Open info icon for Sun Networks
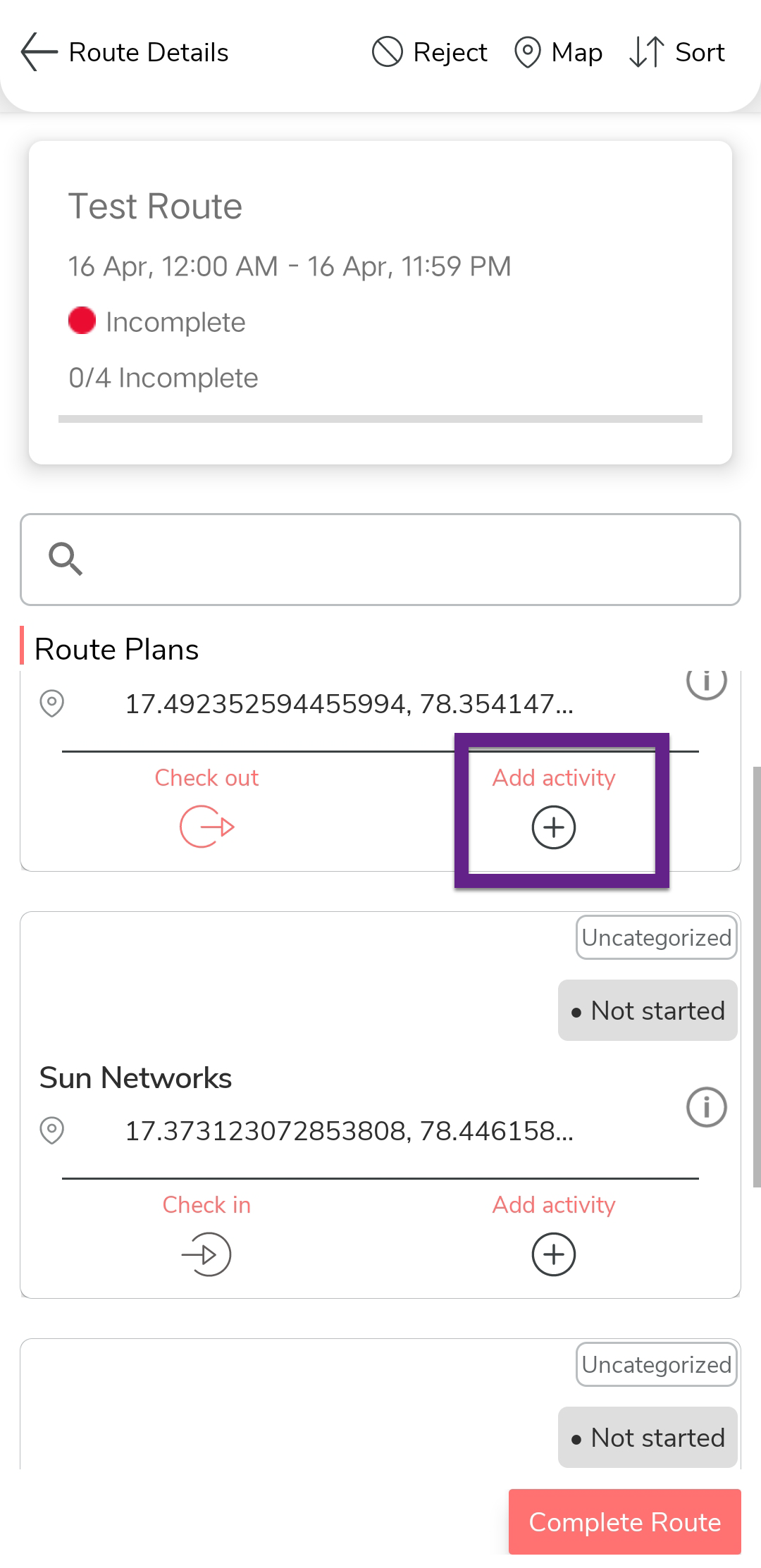This screenshot has height=1568, width=761. [x=706, y=1107]
